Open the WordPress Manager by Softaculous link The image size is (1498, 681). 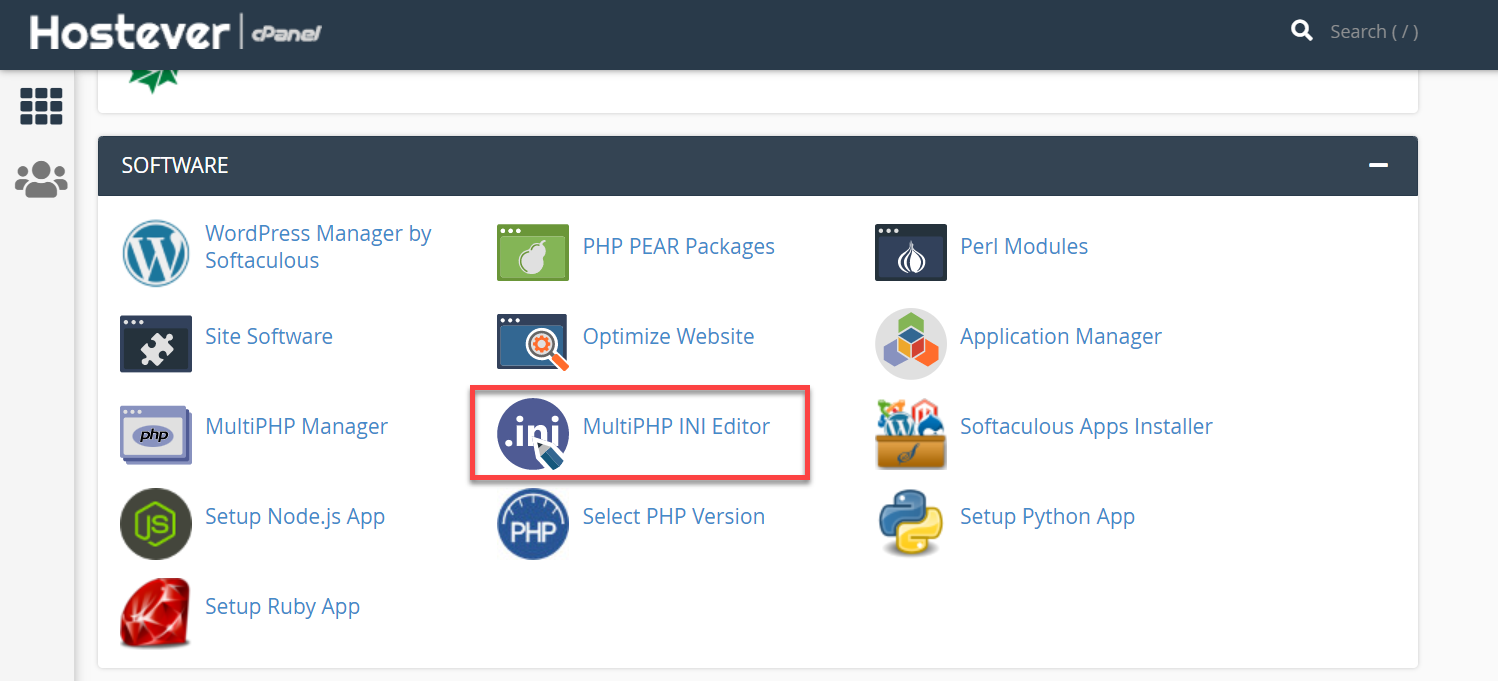pyautogui.click(x=318, y=247)
